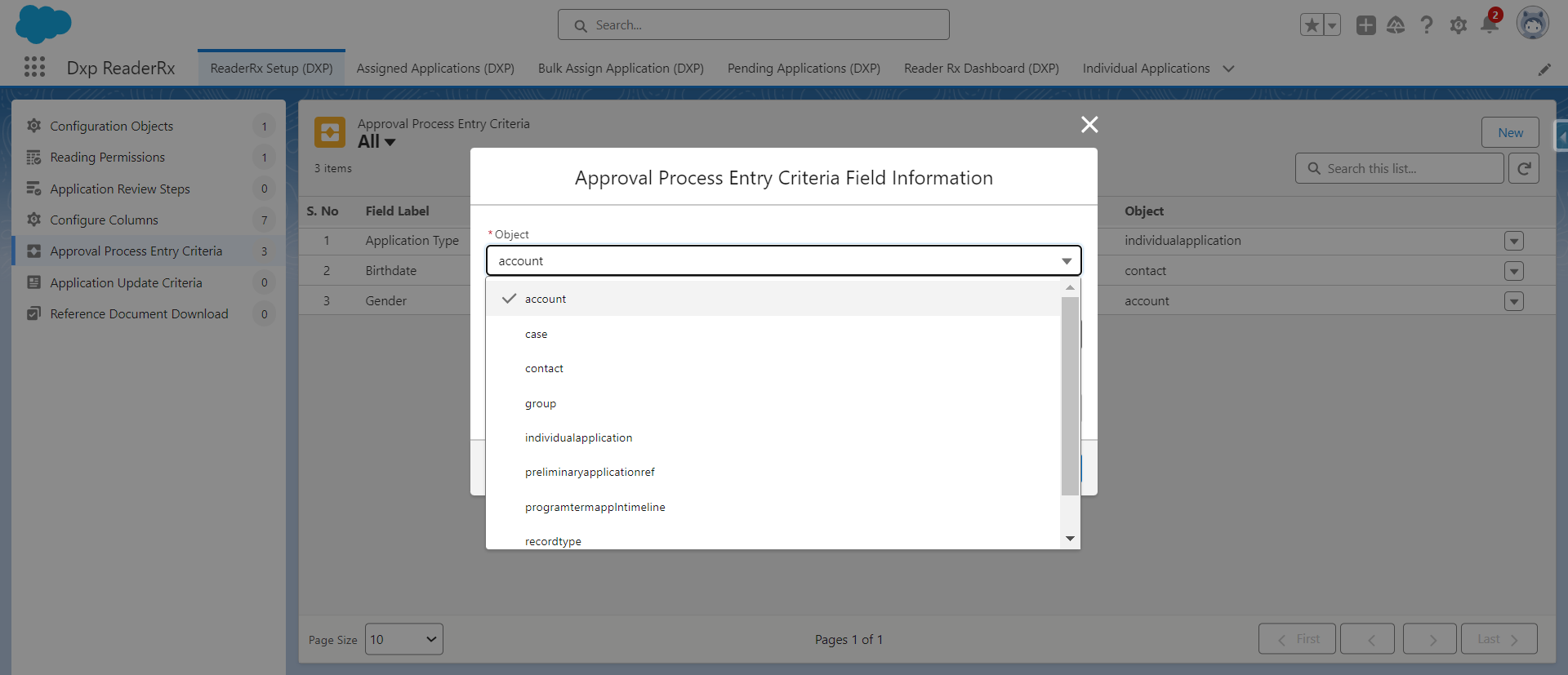Image resolution: width=1568 pixels, height=675 pixels.
Task: Open the user profile avatar
Action: [x=1532, y=24]
